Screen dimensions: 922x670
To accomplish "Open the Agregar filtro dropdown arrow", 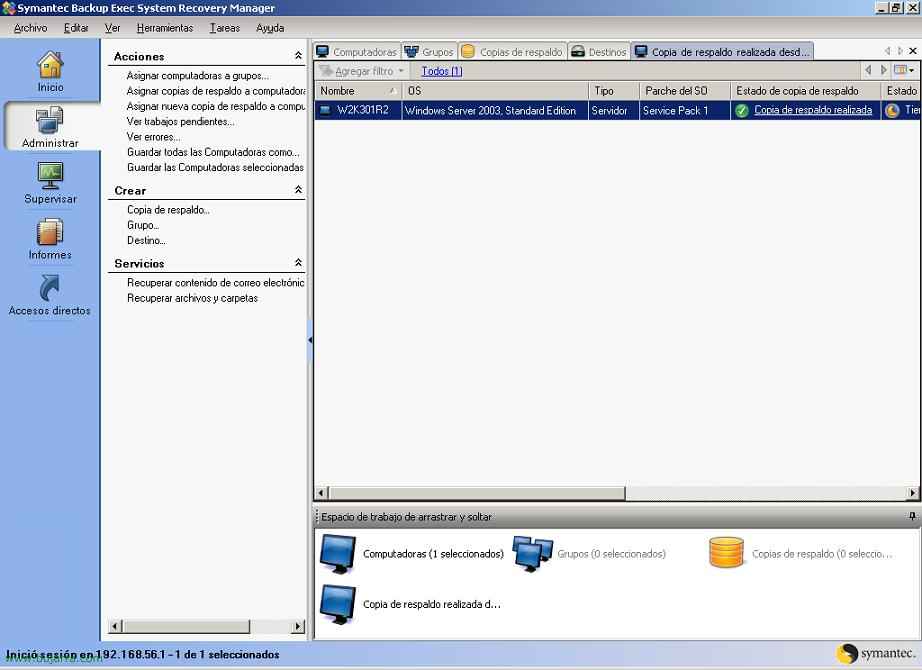I will point(401,71).
